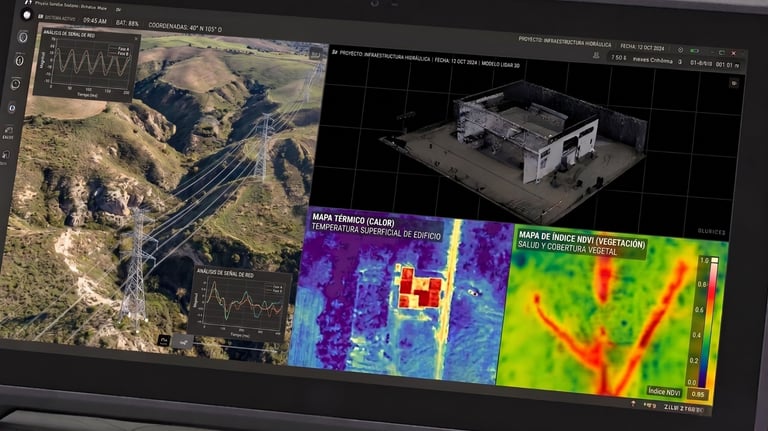768x431 pixels.
Task: Click the Mapa Térmico (Calor) title
Action: point(353,220)
